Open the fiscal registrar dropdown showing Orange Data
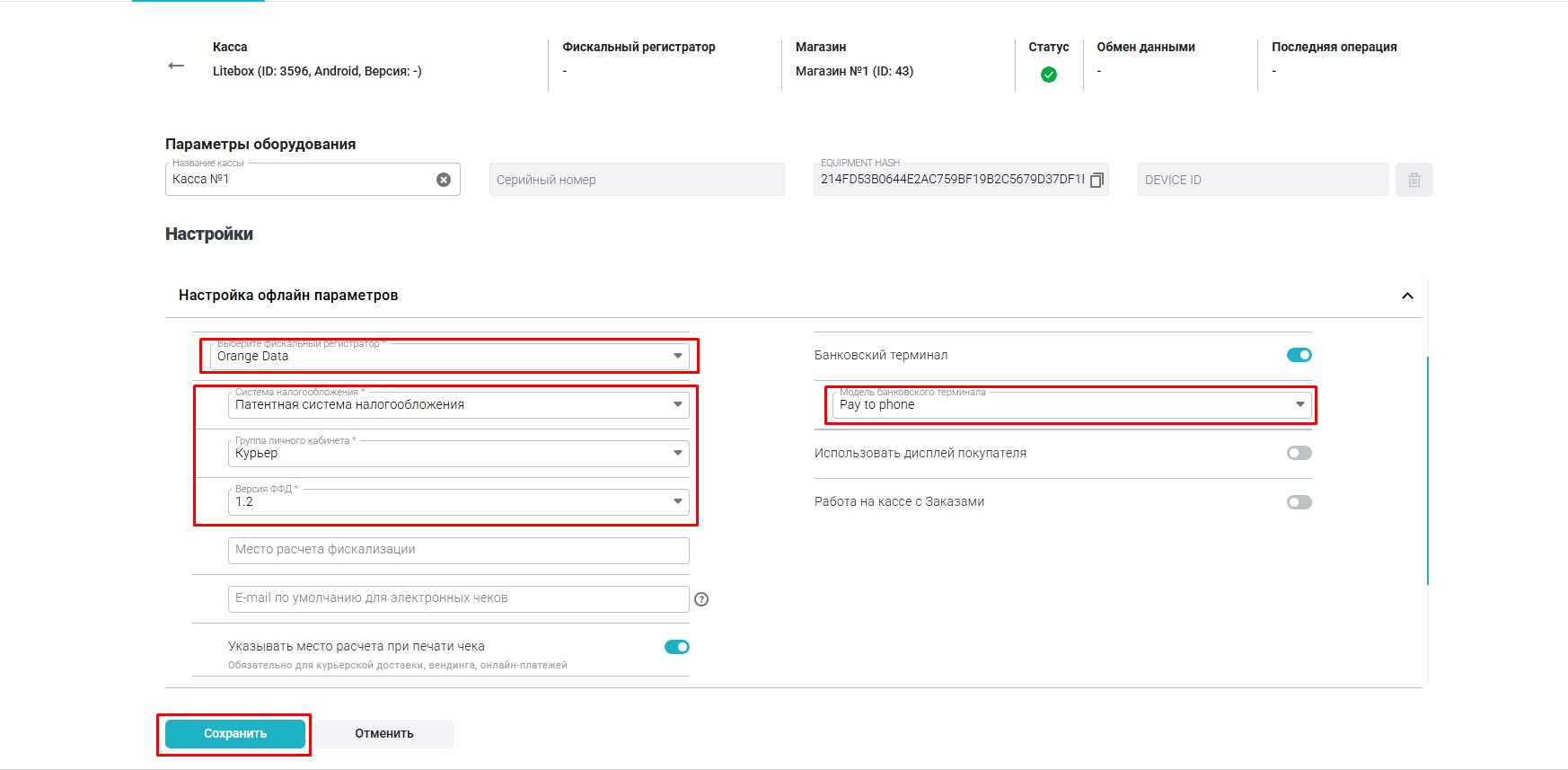Image resolution: width=1568 pixels, height=770 pixels. tap(449, 357)
